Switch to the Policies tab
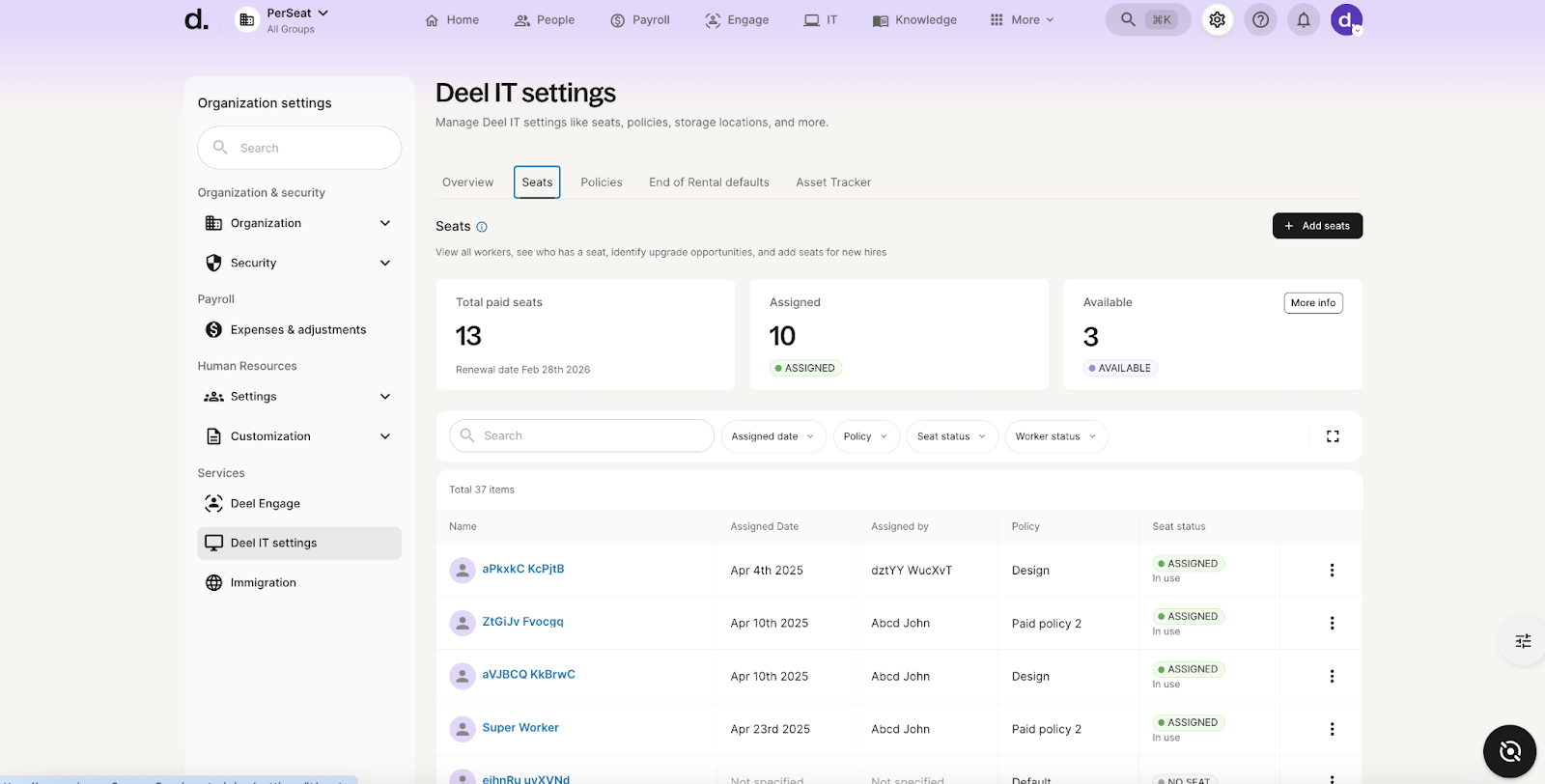 click(602, 182)
